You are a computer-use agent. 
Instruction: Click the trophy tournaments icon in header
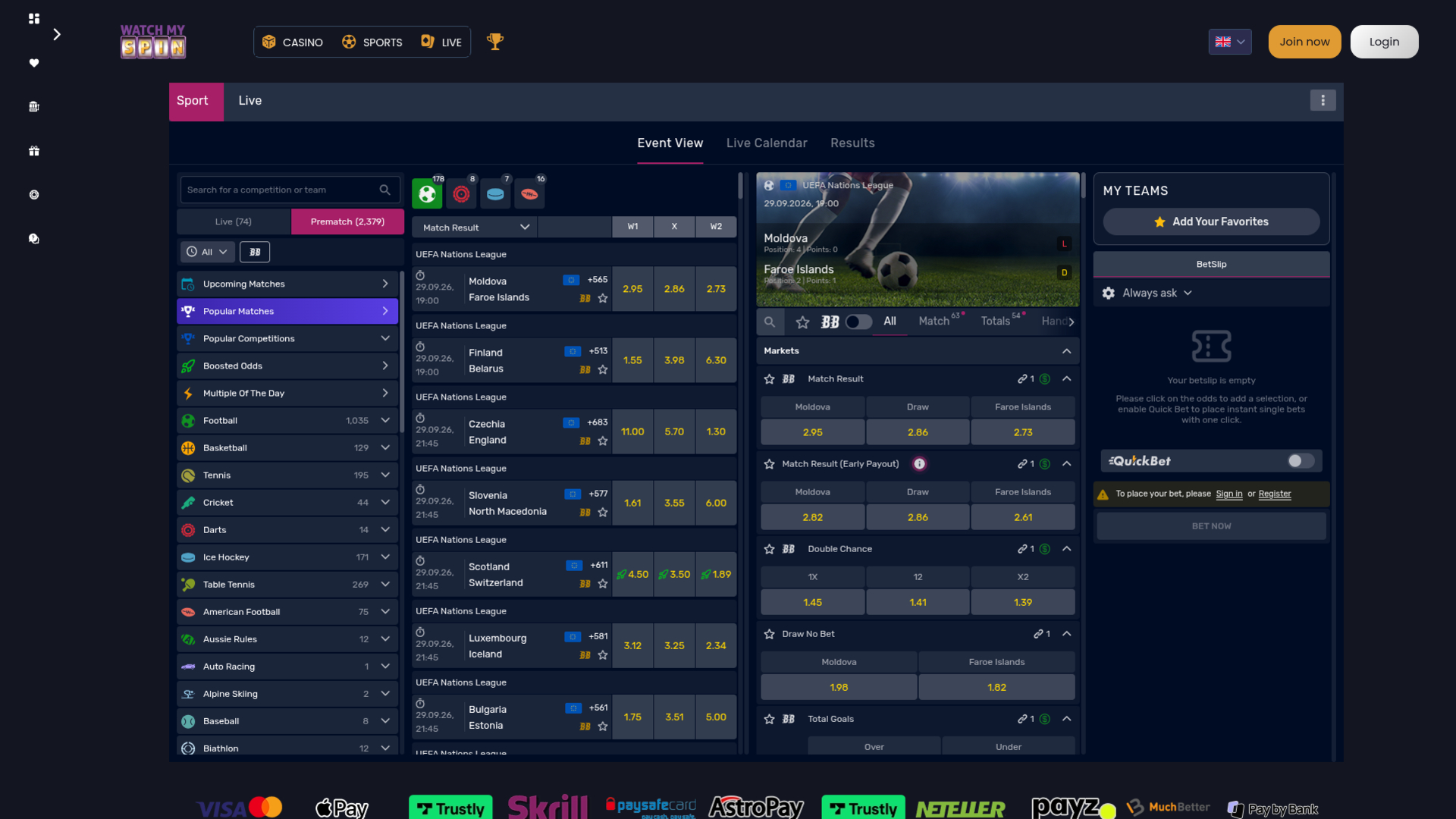point(495,42)
